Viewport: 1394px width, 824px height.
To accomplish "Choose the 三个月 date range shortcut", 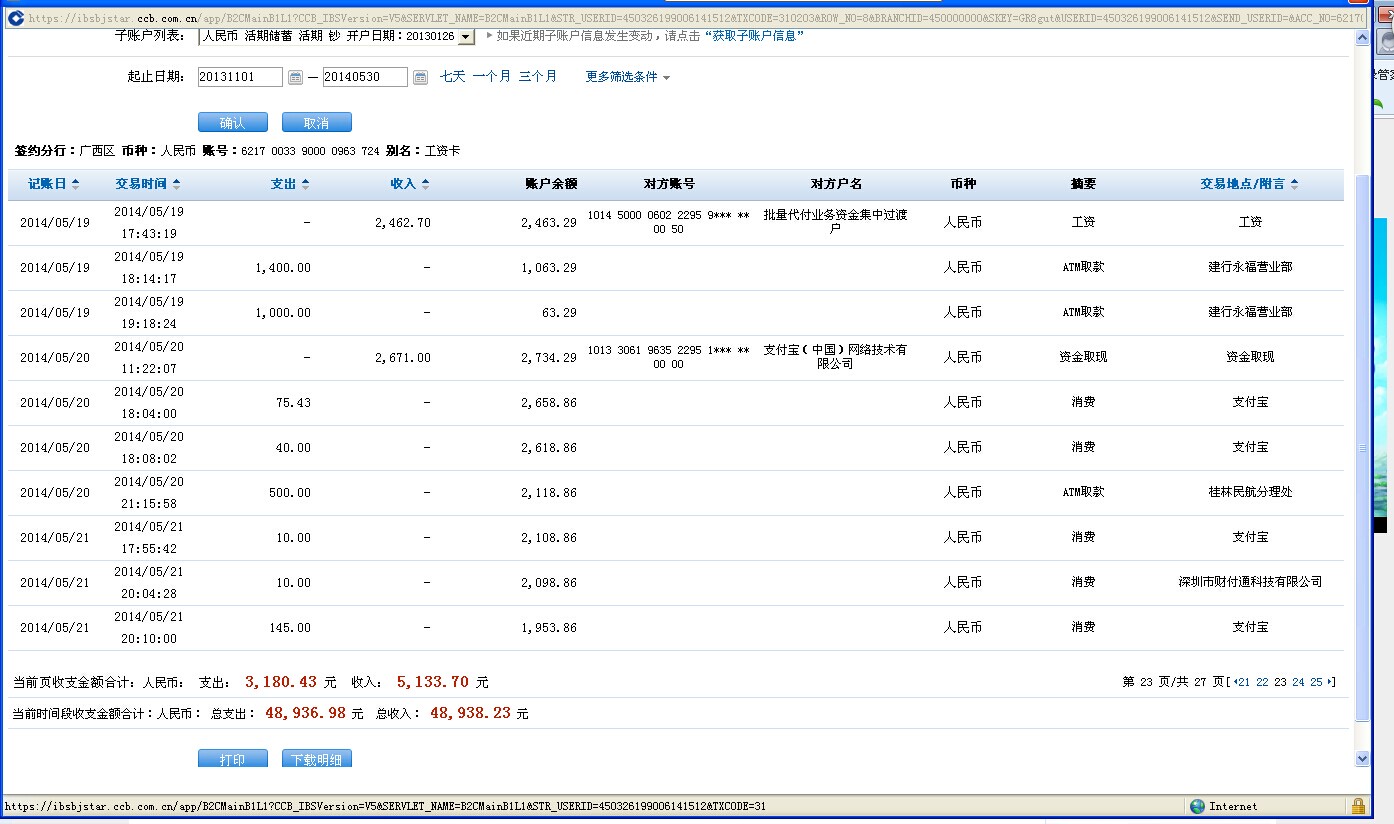I will (537, 76).
